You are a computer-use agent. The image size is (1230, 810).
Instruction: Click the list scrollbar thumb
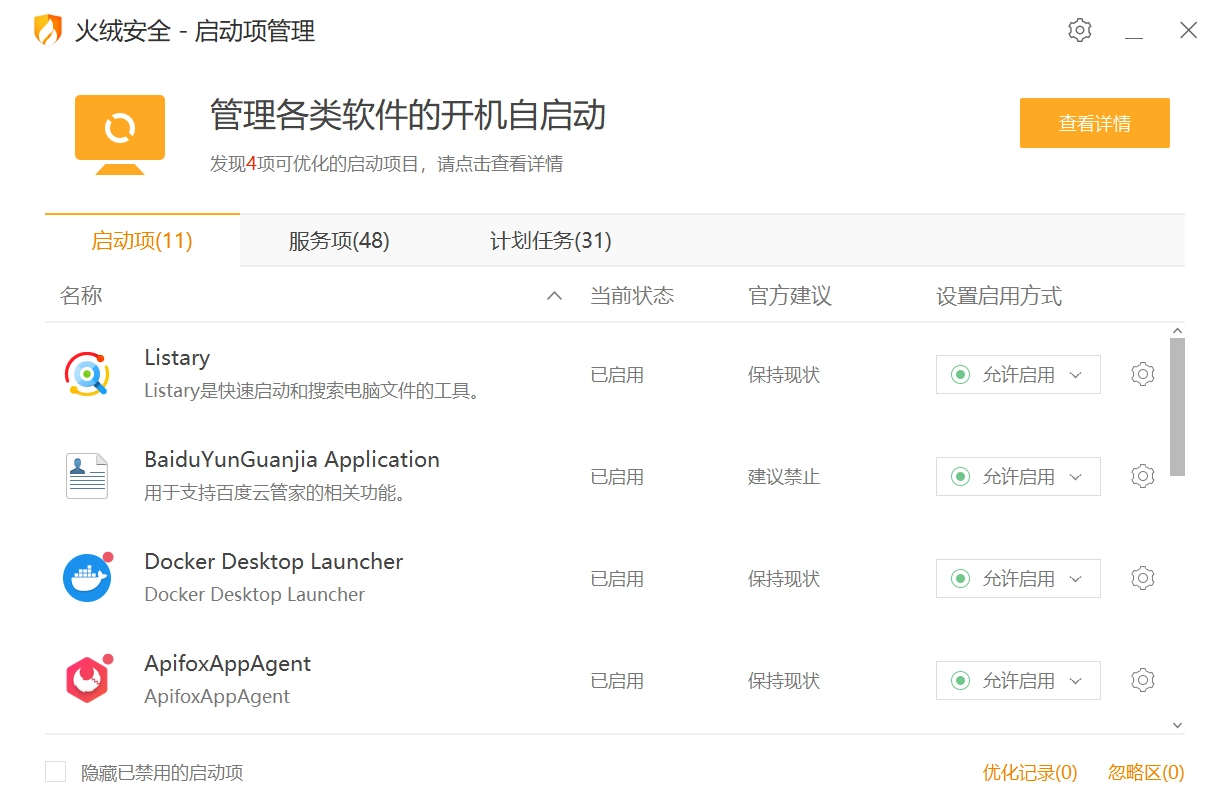tap(1177, 406)
